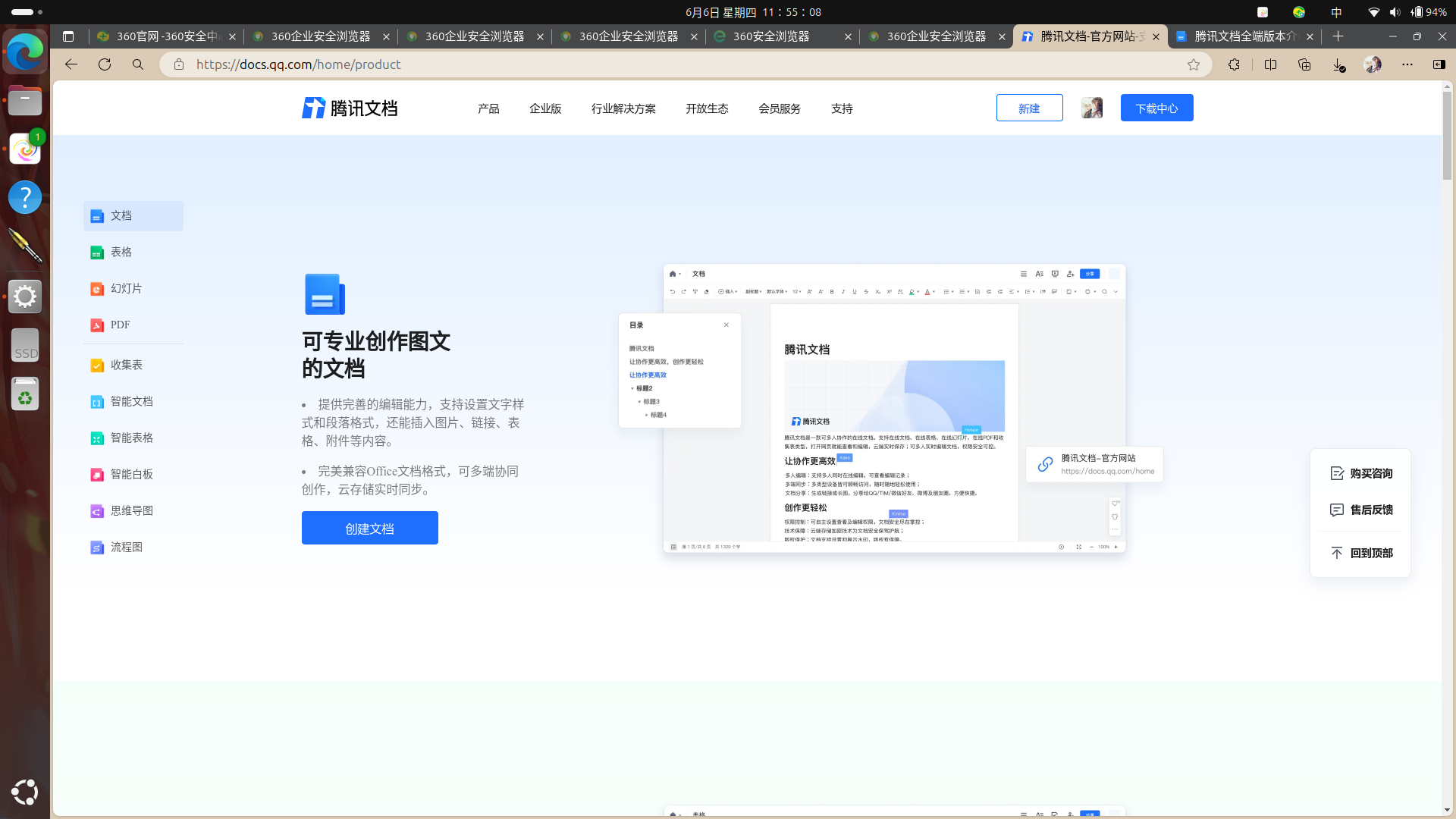Screen dimensions: 1456x819
Task: Click 回到顶部 back-to-top icon
Action: 1337,553
